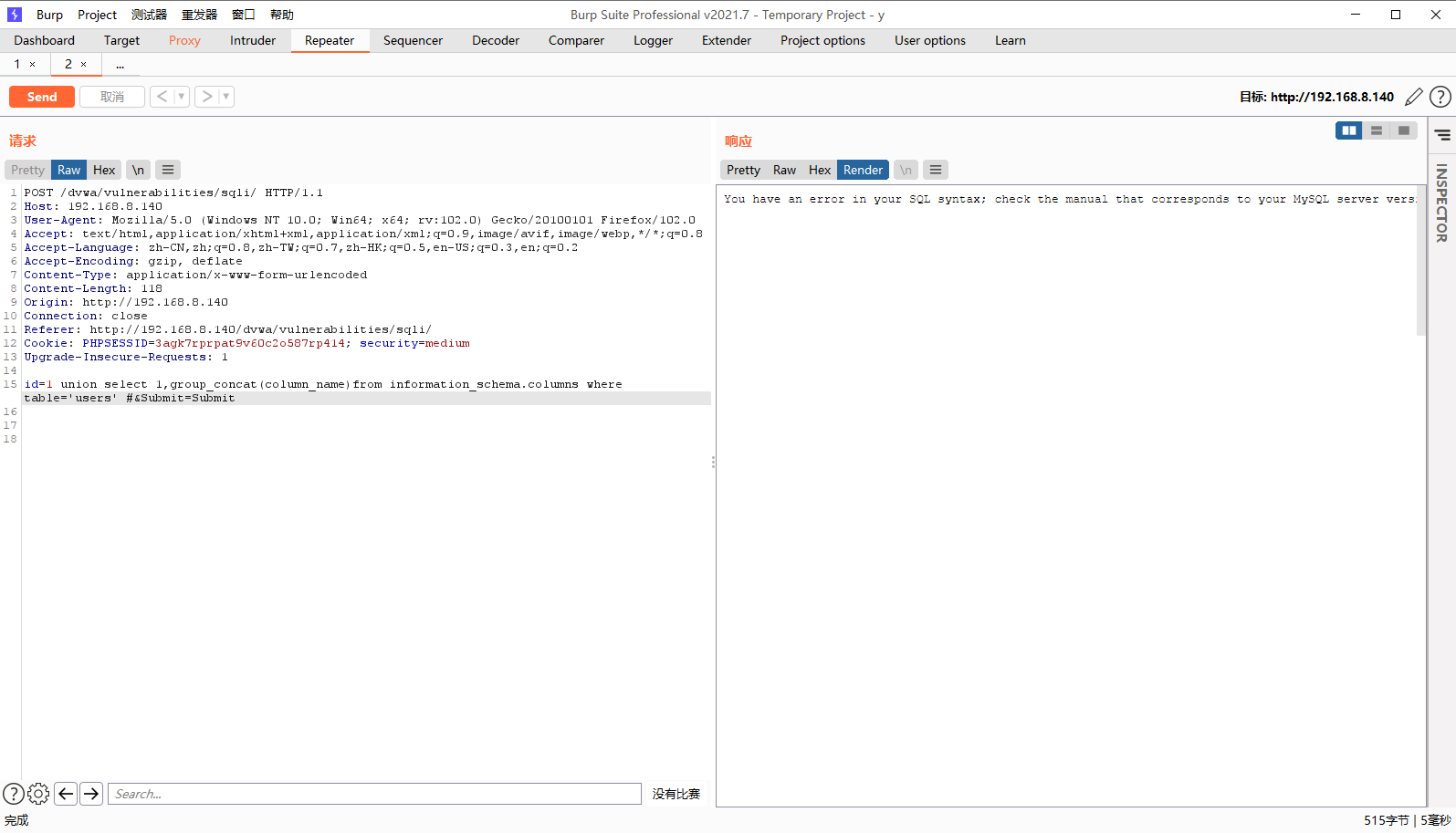Image resolution: width=1456 pixels, height=833 pixels.
Task: Switch to the Extender tab
Action: [x=727, y=40]
